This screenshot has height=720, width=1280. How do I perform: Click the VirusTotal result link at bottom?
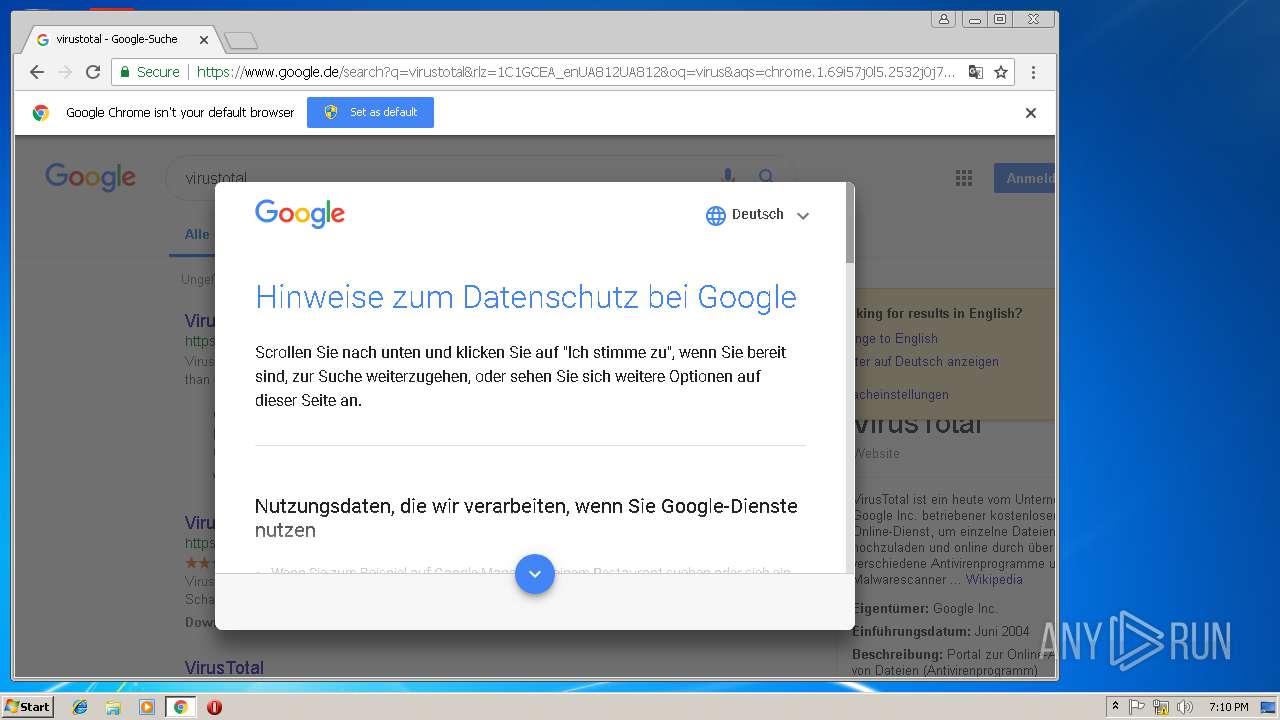point(224,667)
